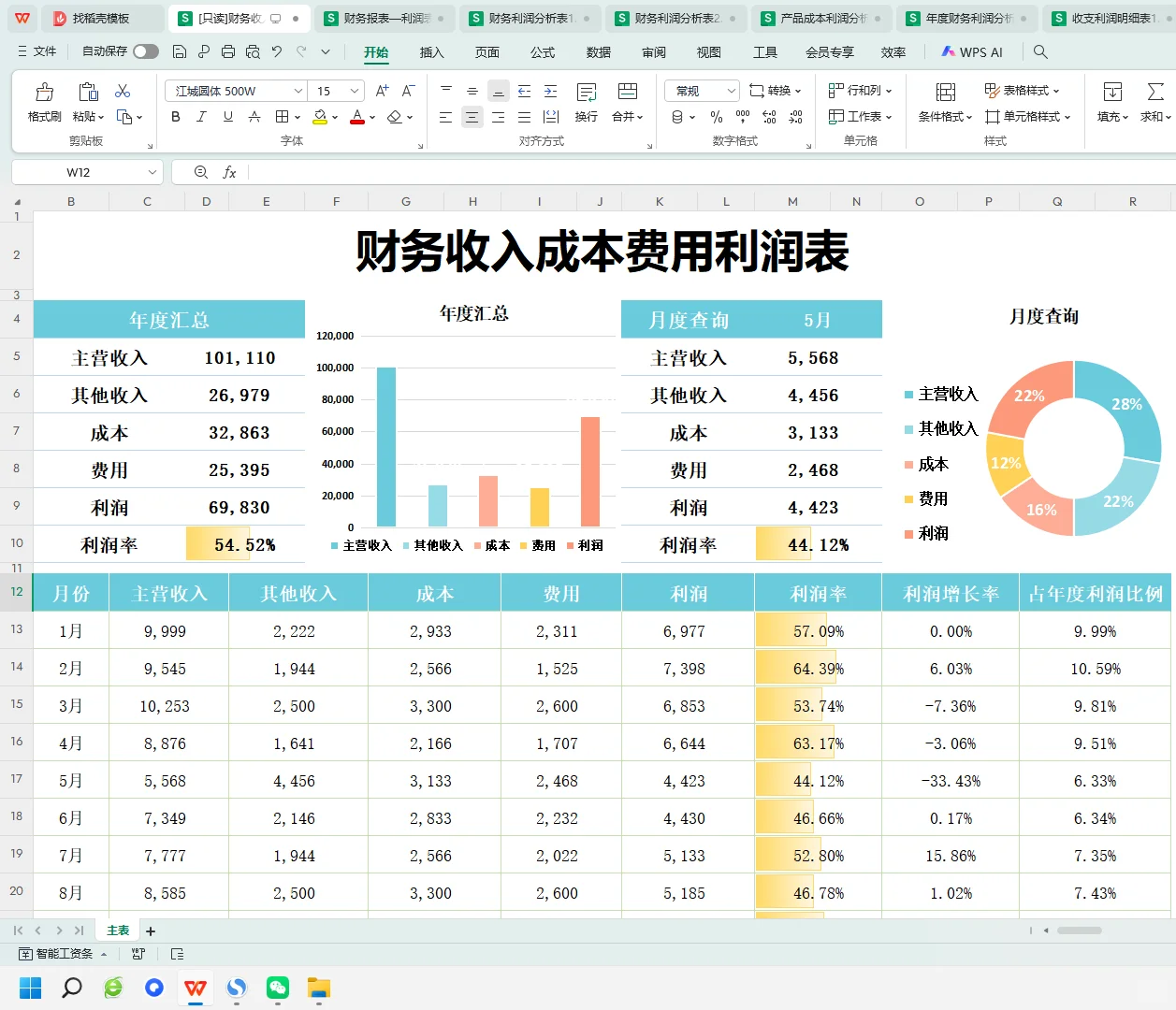The width and height of the screenshot is (1176, 1010).
Task: Decrease font size with A- icon
Action: [x=408, y=91]
